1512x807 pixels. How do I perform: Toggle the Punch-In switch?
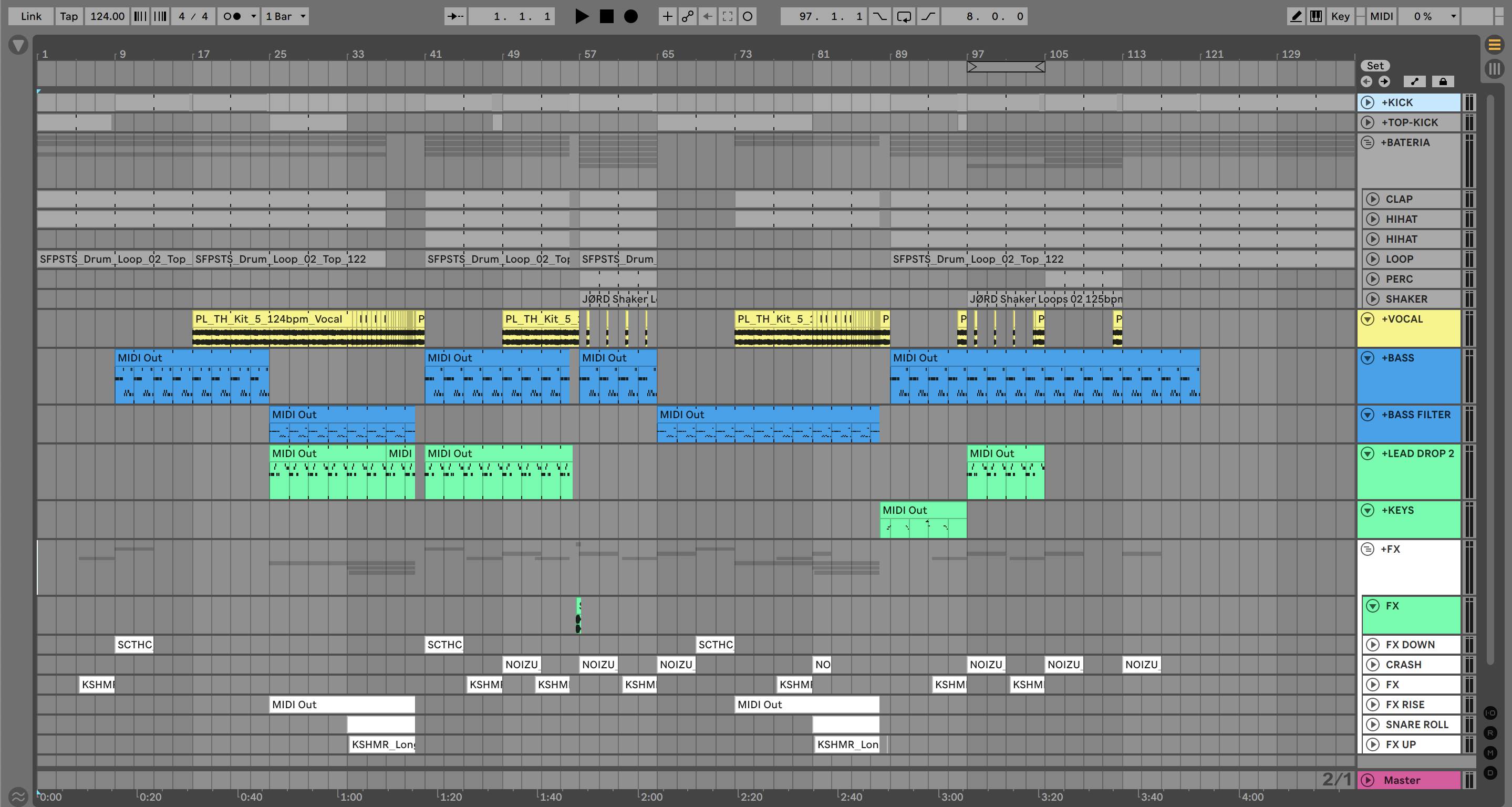click(x=879, y=16)
